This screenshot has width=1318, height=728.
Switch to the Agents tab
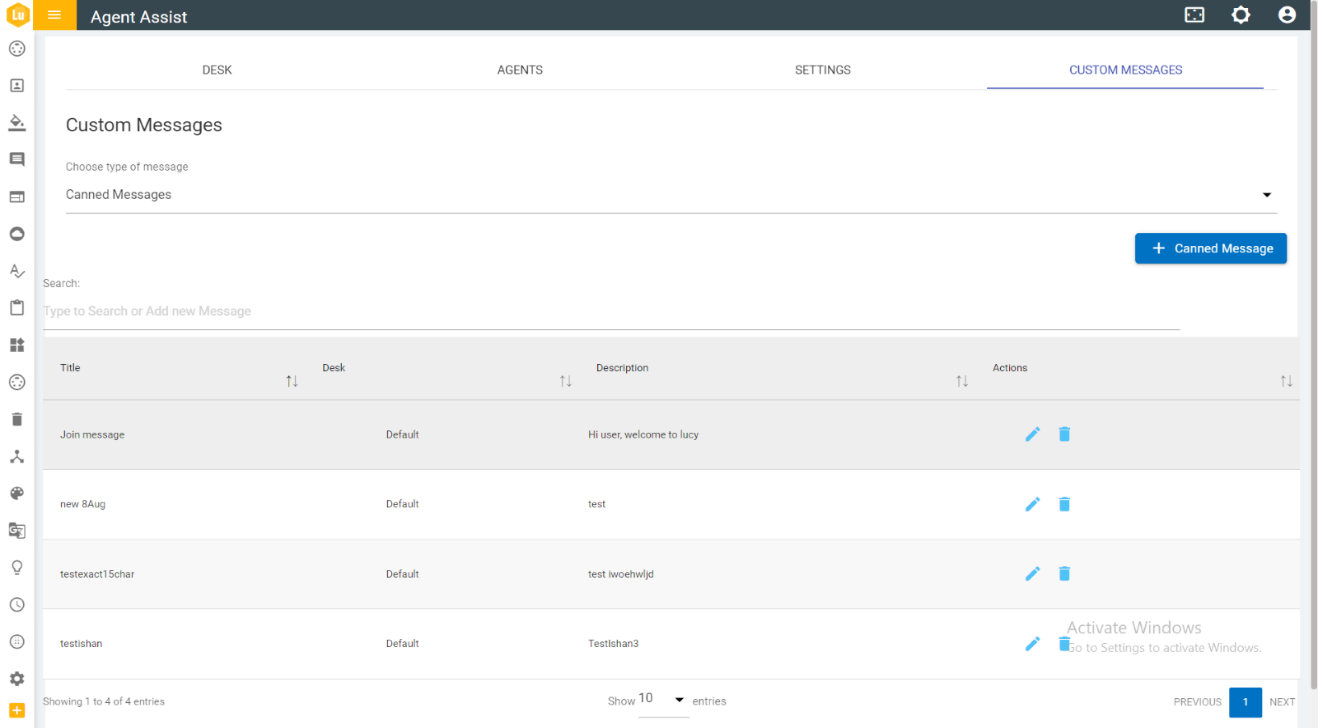[x=520, y=70]
